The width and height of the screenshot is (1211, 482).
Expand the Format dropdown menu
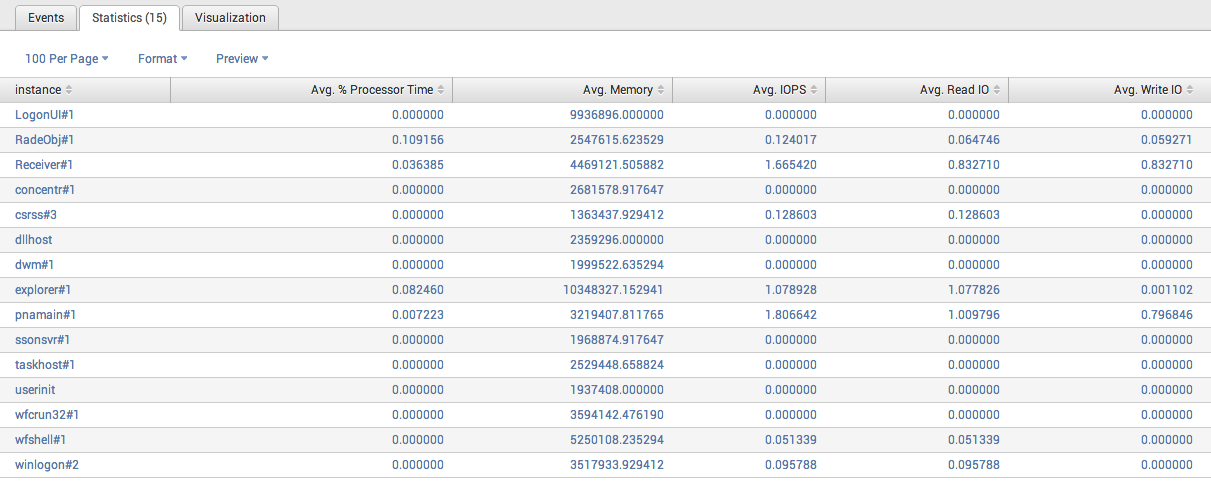coord(162,59)
